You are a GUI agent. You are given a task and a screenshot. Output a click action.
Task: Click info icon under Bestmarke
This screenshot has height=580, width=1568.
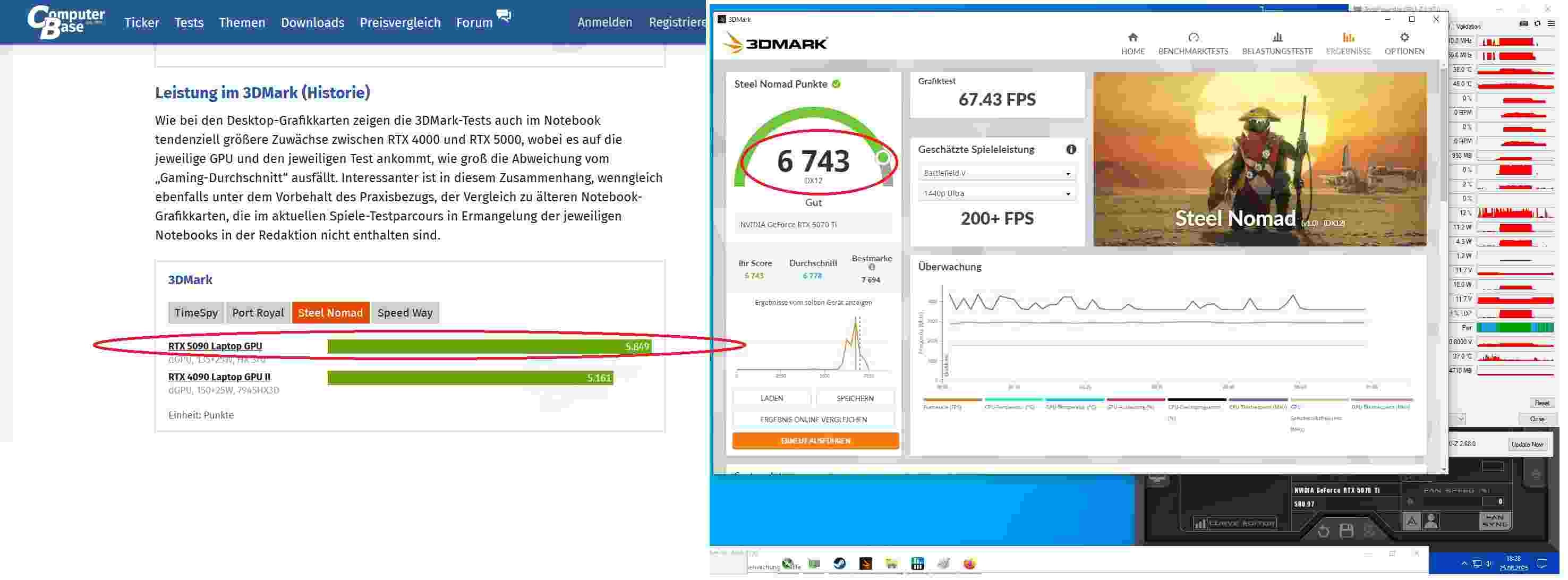click(871, 267)
